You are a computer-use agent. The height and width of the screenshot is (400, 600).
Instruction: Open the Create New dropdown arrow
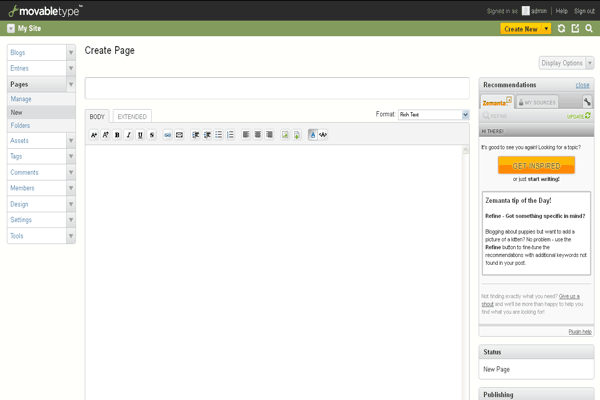pos(546,29)
